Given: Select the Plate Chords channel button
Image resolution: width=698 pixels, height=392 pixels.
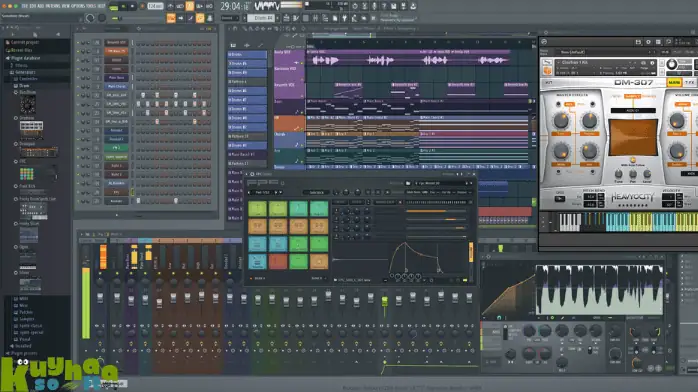Looking at the screenshot, I should pyautogui.click(x=117, y=86).
